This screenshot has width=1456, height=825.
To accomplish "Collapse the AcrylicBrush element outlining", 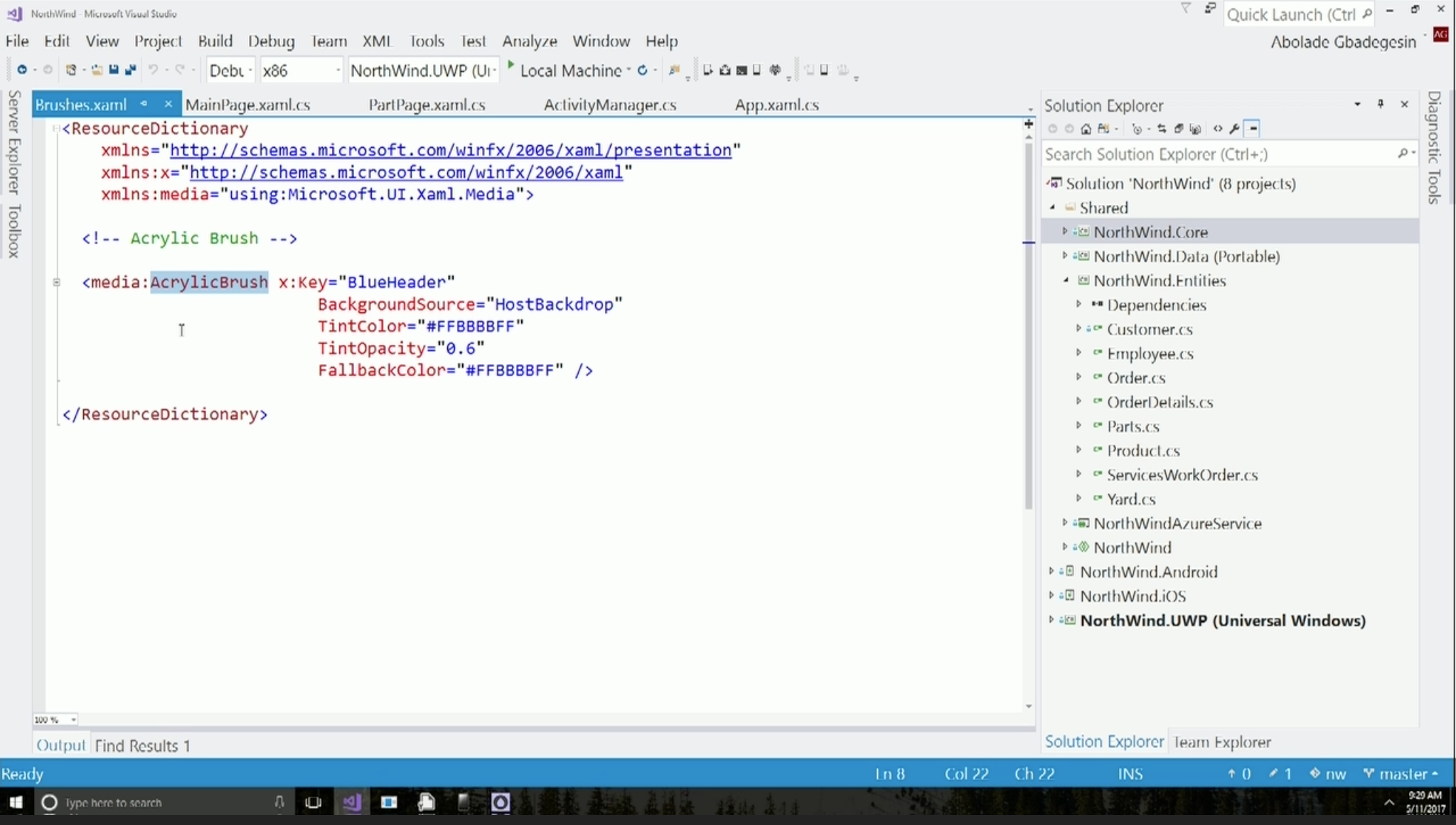I will coord(57,282).
